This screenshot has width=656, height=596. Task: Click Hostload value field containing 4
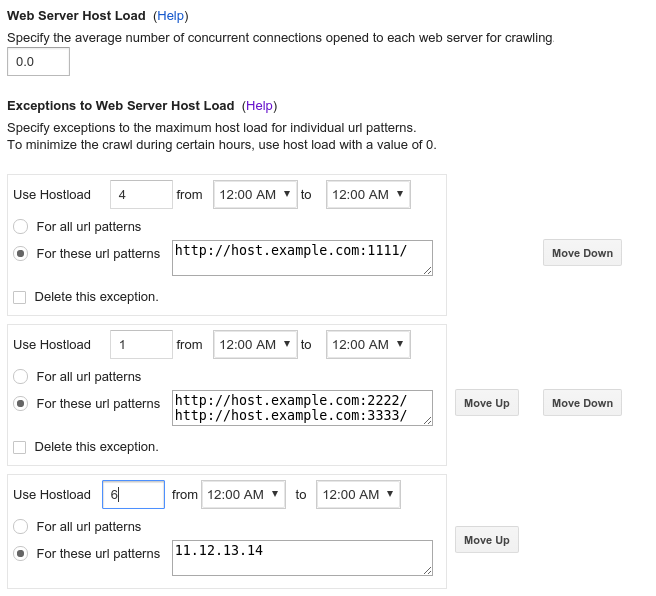(x=141, y=195)
